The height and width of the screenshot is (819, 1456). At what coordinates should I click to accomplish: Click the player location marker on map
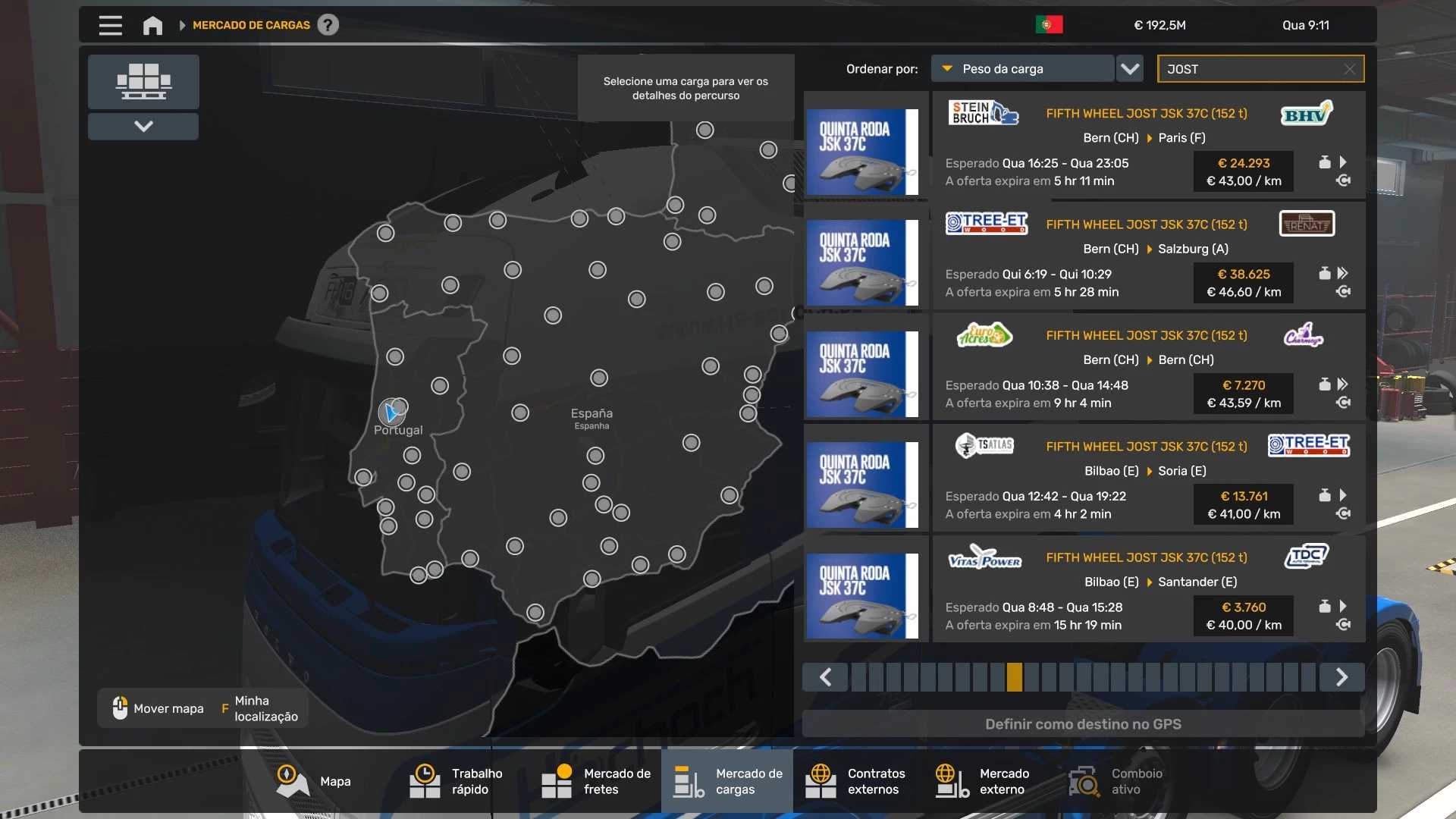(391, 413)
